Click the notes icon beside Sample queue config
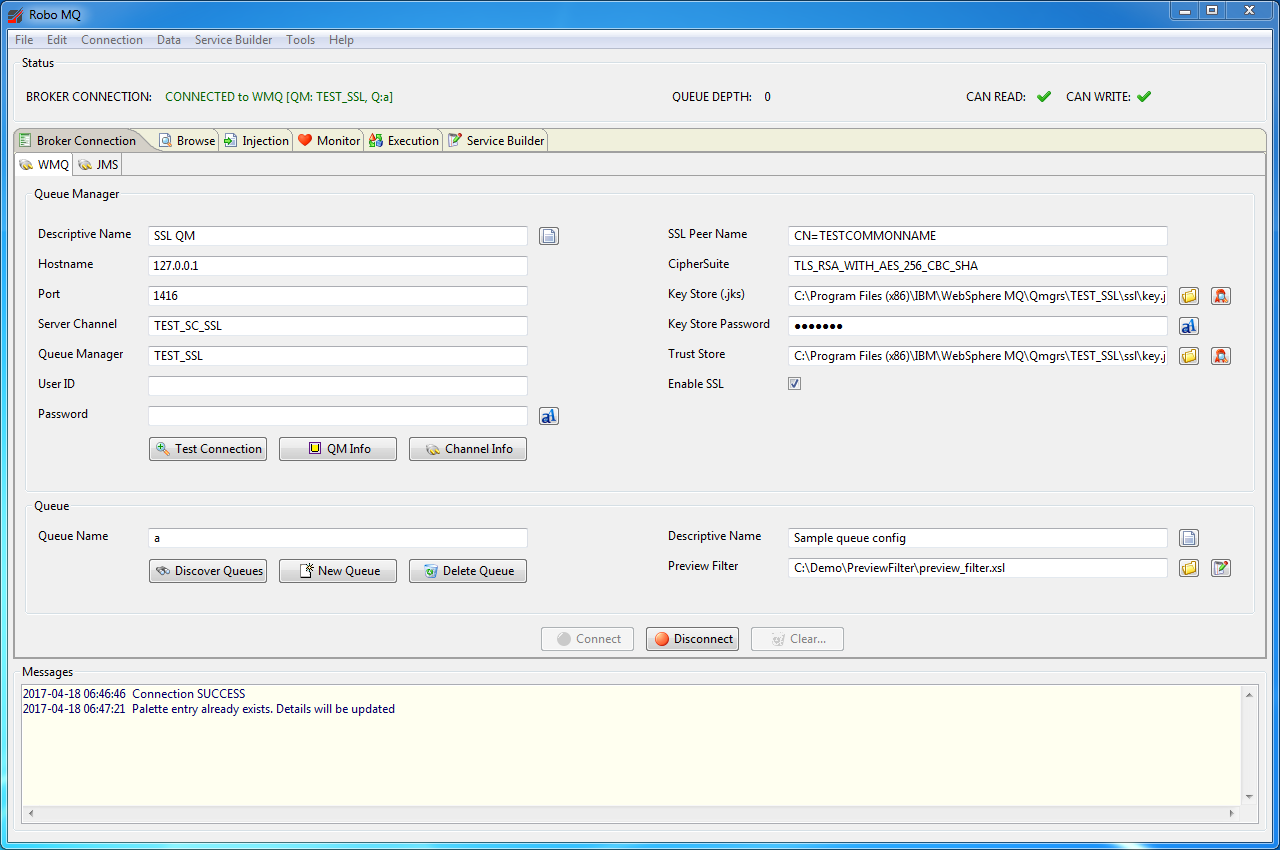This screenshot has height=850, width=1280. click(x=1188, y=538)
